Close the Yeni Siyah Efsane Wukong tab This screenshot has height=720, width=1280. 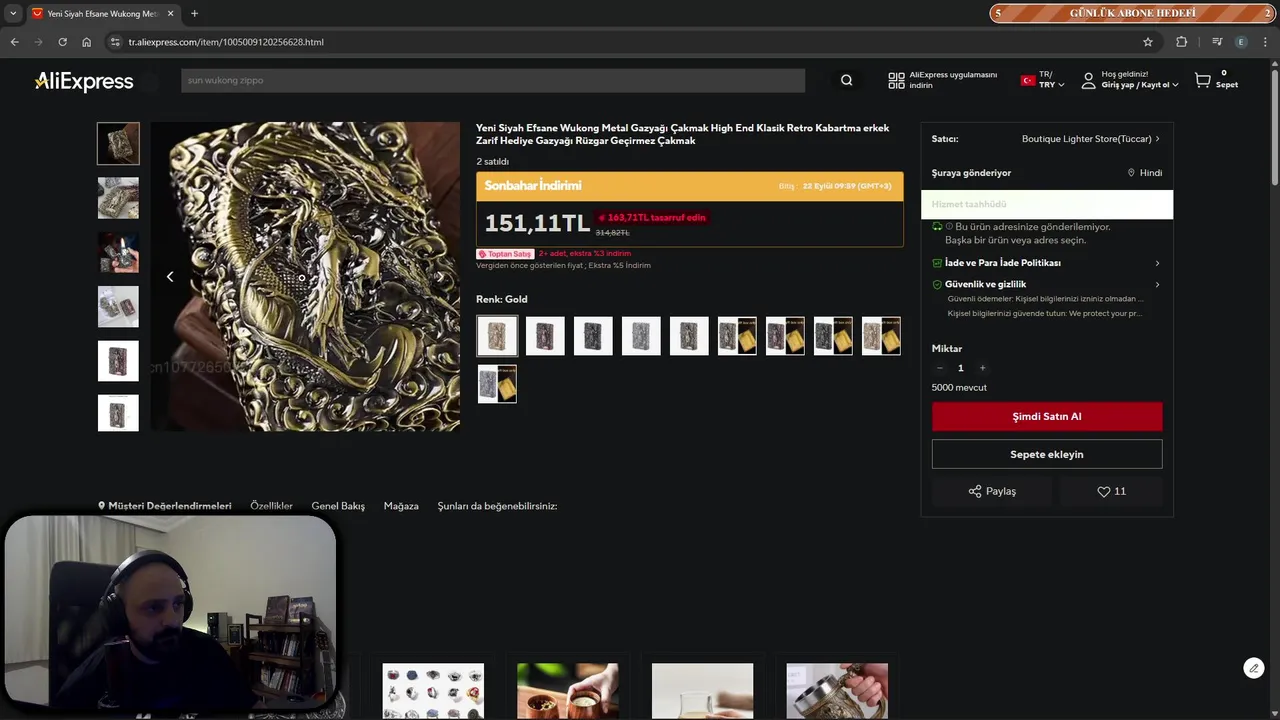tap(171, 13)
